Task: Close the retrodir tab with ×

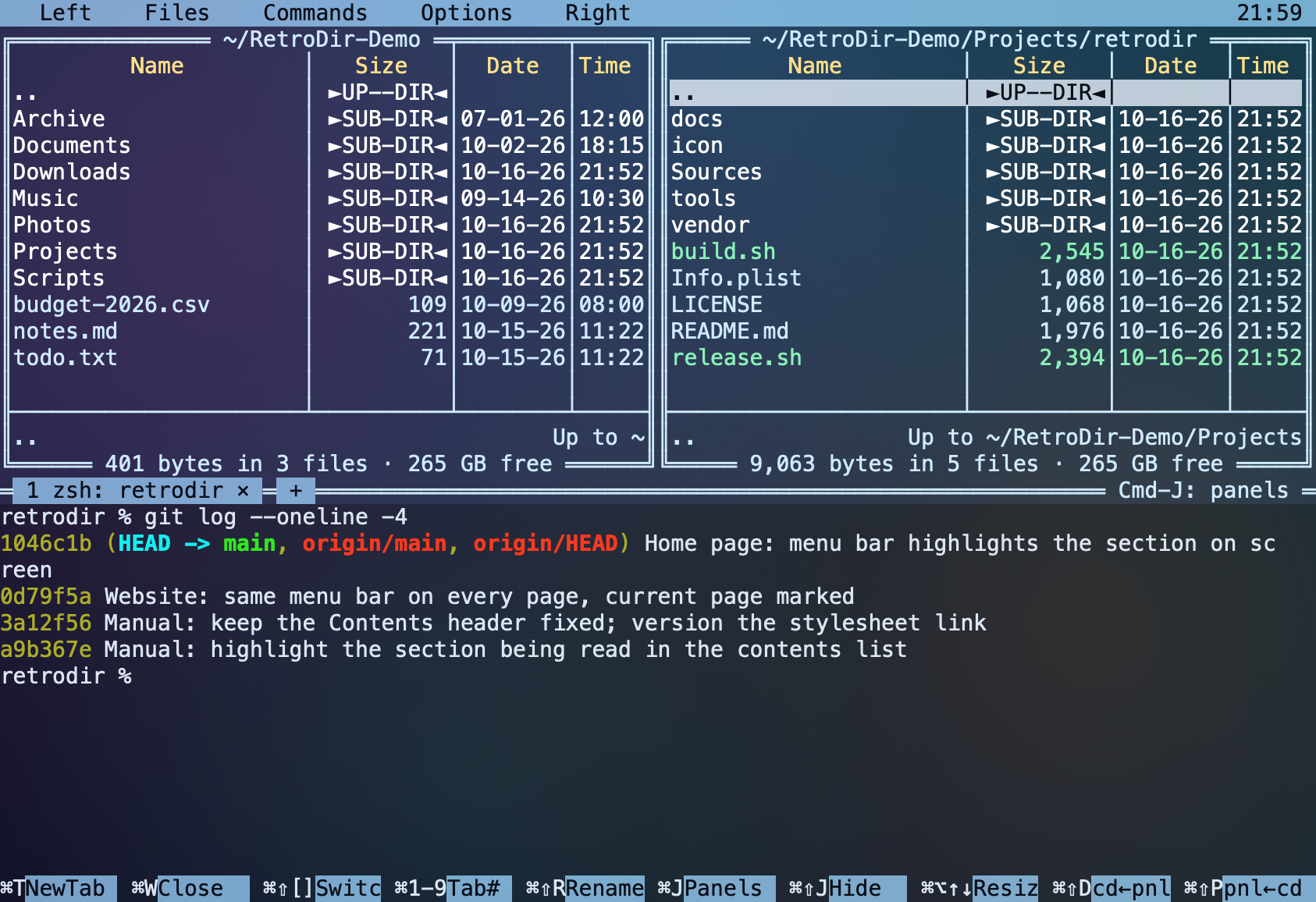Action: coord(244,490)
